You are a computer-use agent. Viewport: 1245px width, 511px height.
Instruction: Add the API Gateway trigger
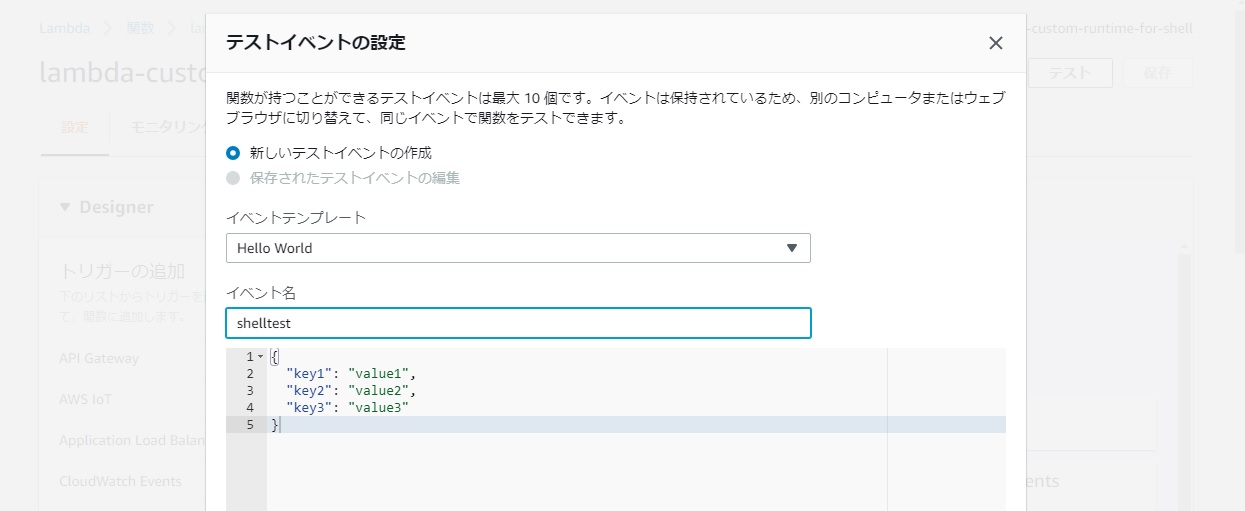(99, 358)
